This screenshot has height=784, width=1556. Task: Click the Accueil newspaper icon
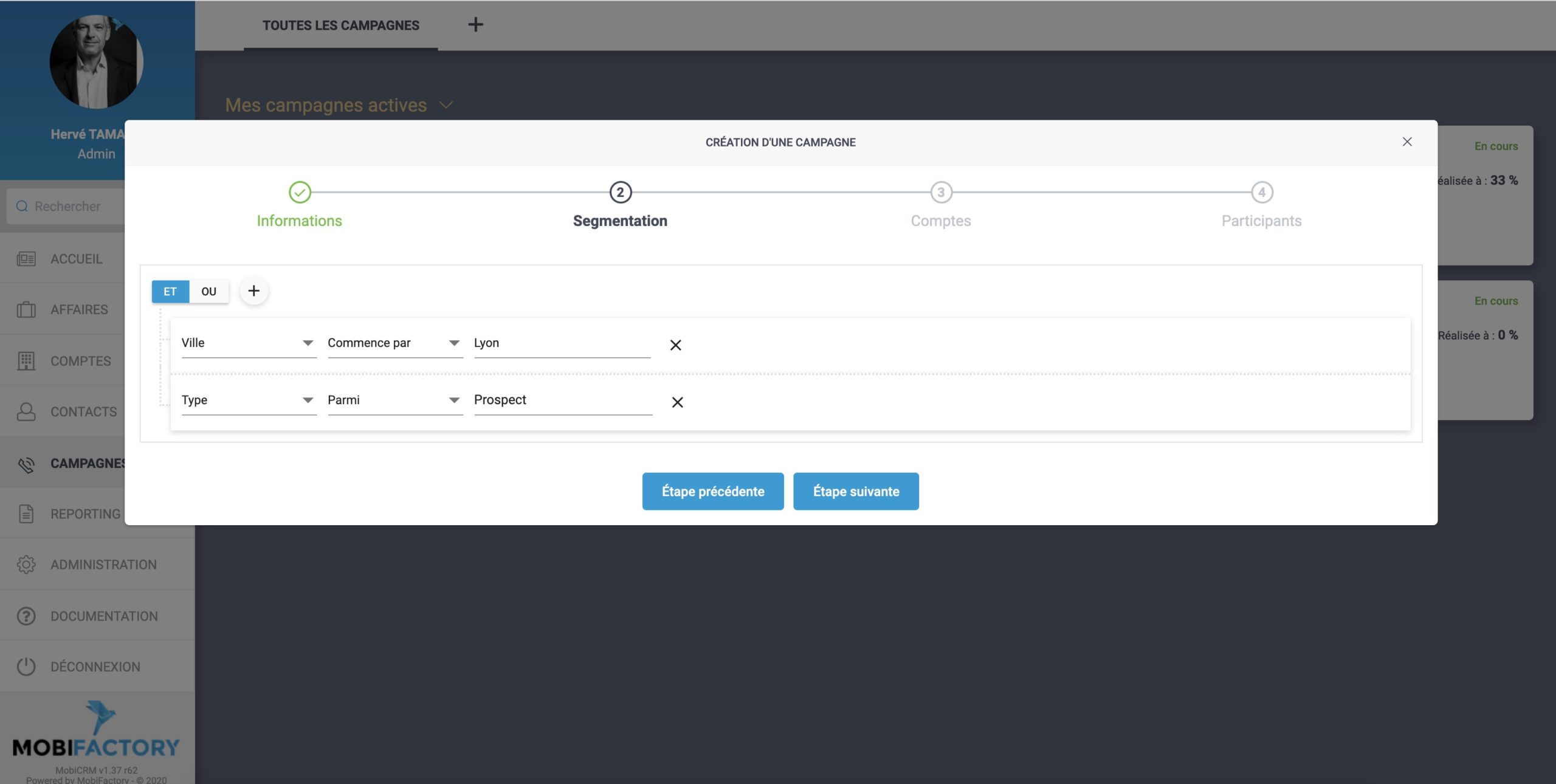[x=26, y=259]
